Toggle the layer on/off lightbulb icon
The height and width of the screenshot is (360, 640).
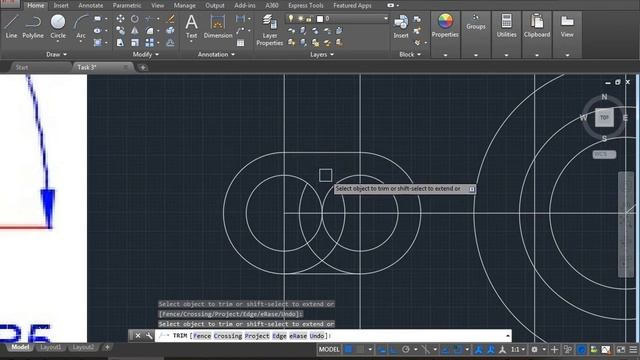(291, 18)
